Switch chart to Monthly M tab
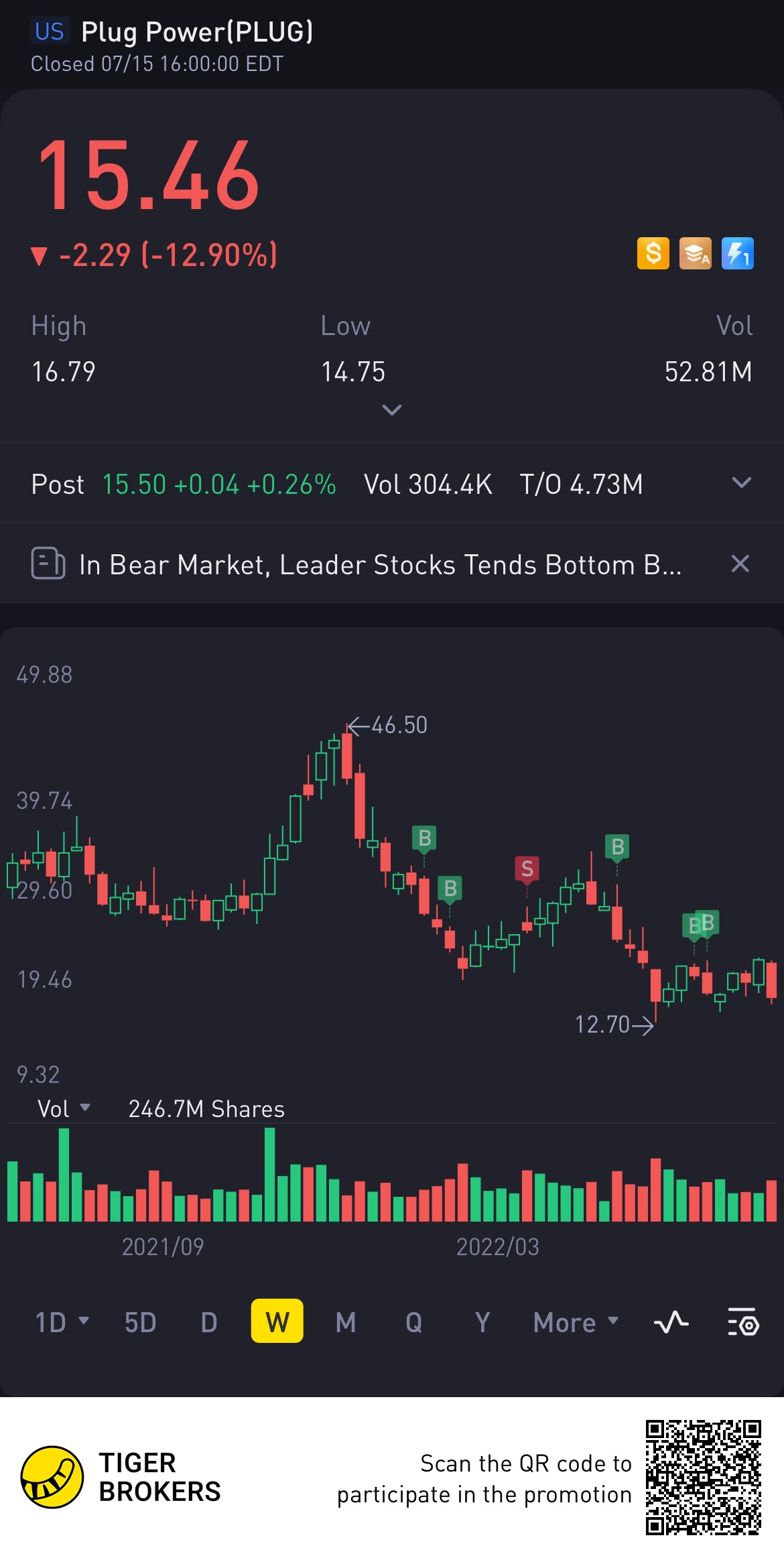 coord(345,1323)
